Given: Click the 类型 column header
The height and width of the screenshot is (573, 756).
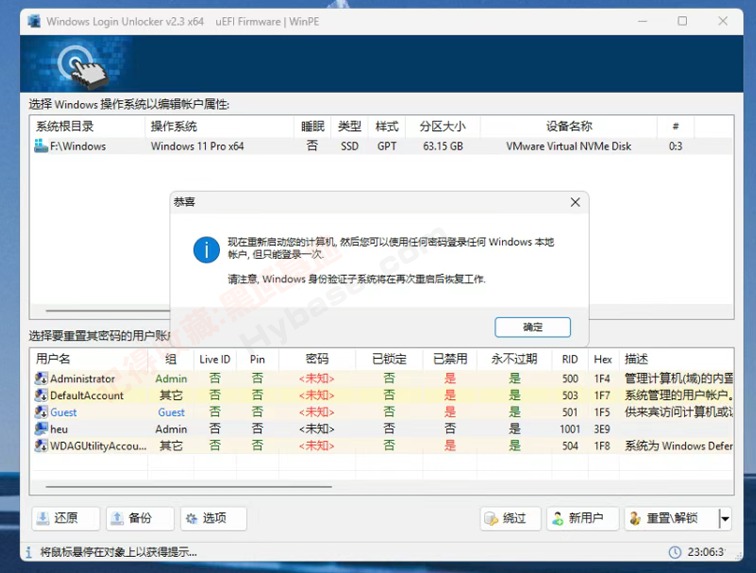Looking at the screenshot, I should pos(350,126).
